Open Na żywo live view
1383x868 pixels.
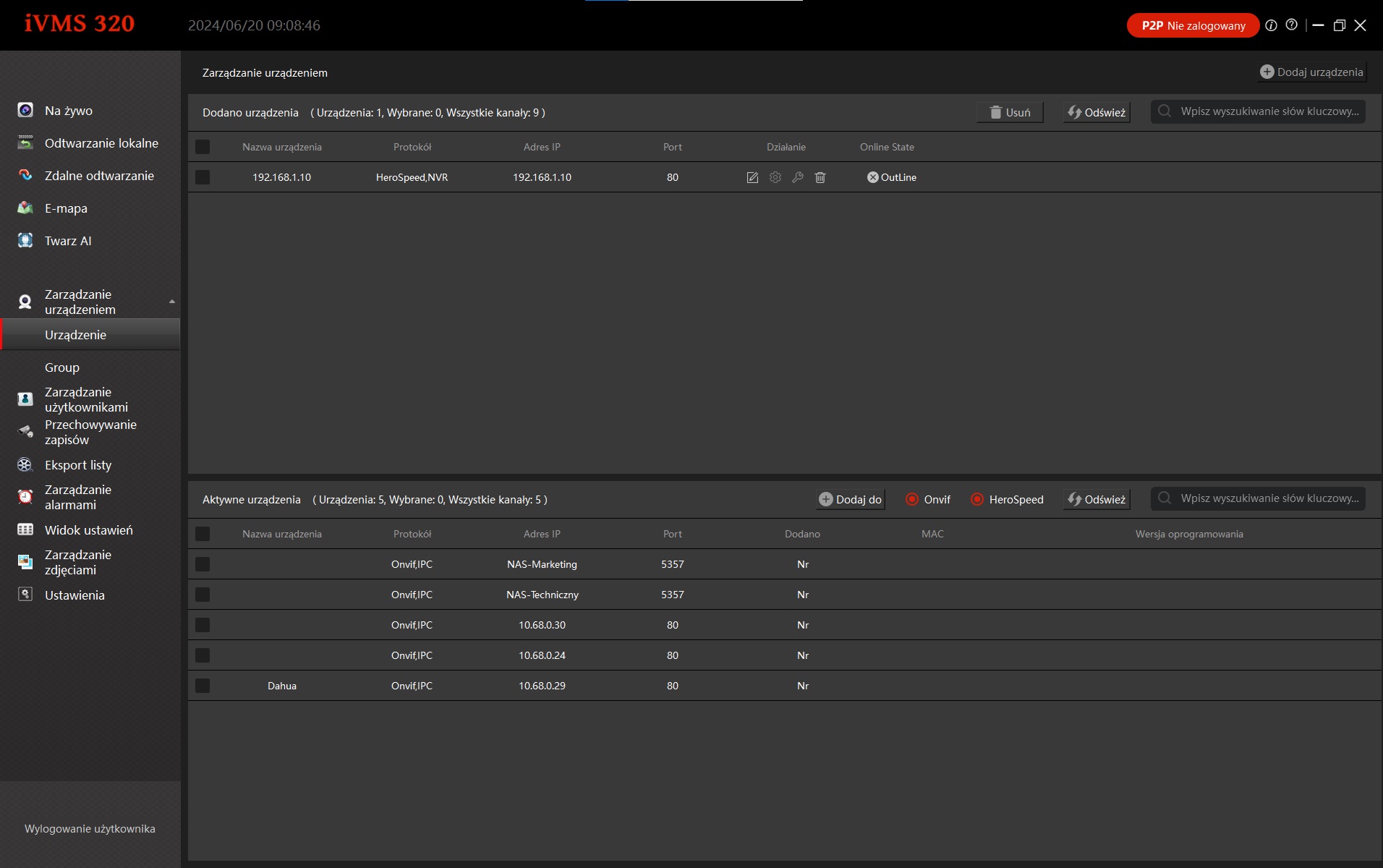tap(69, 111)
